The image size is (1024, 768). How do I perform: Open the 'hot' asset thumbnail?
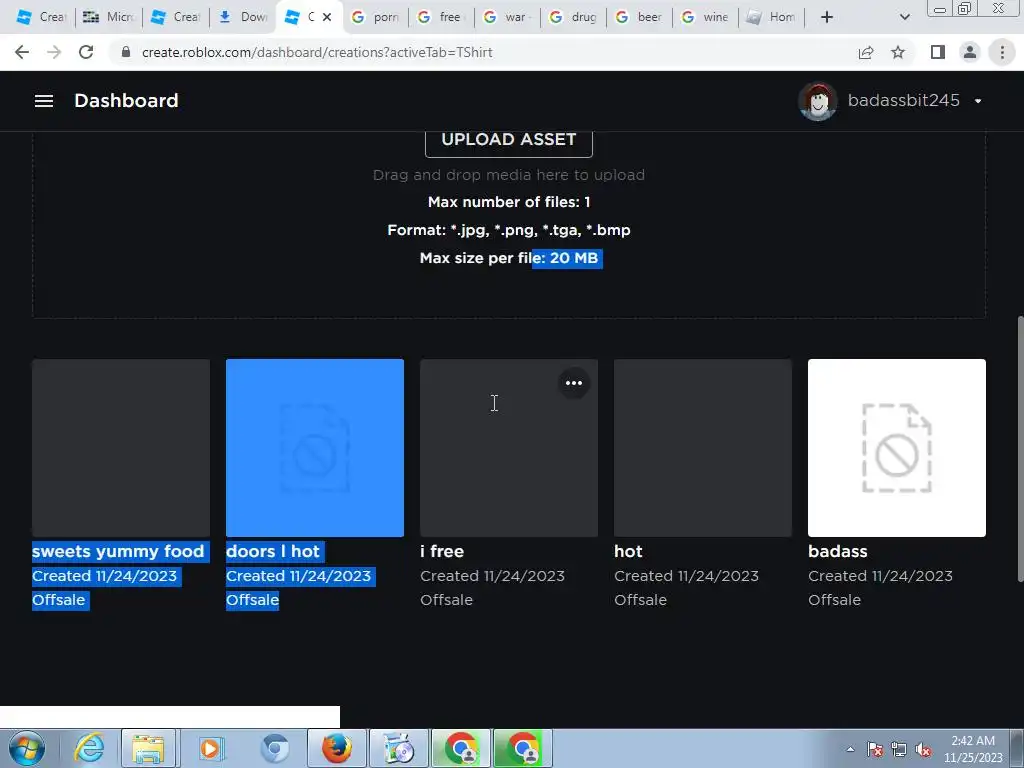[x=703, y=448]
